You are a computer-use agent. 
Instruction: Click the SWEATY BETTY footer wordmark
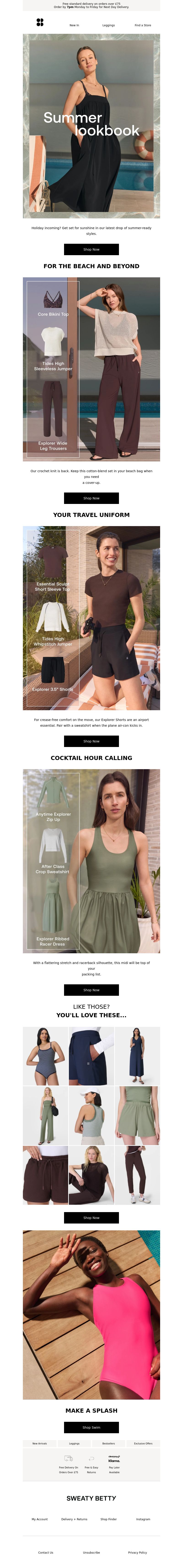point(91,1498)
